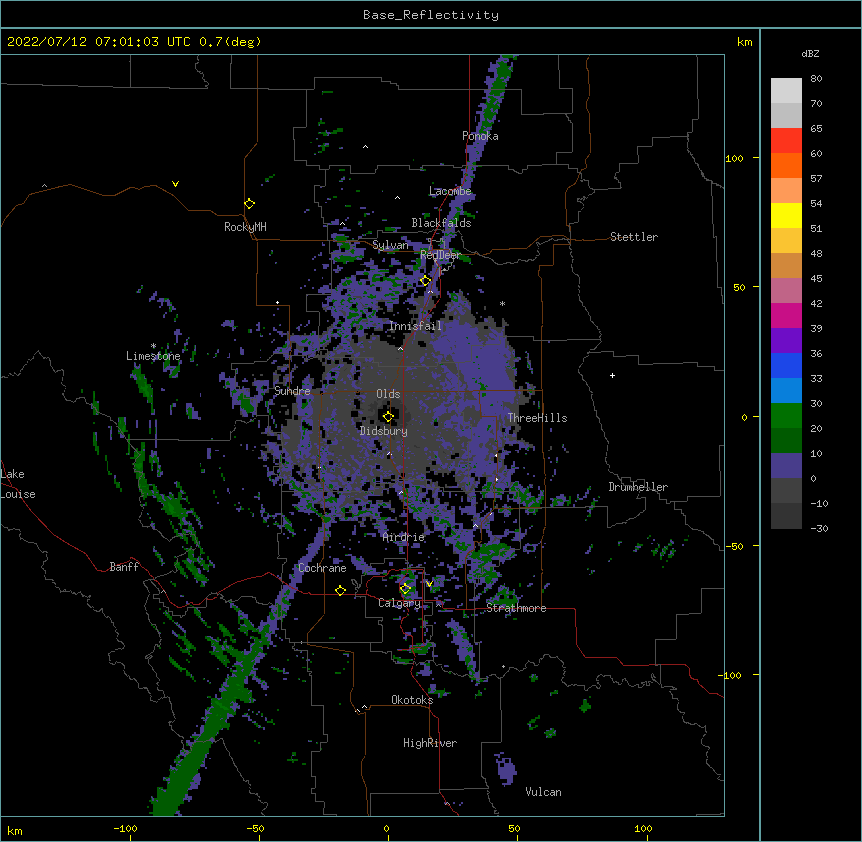Click the horizontal axis -100 km tick label
The image size is (862, 842).
click(x=125, y=828)
